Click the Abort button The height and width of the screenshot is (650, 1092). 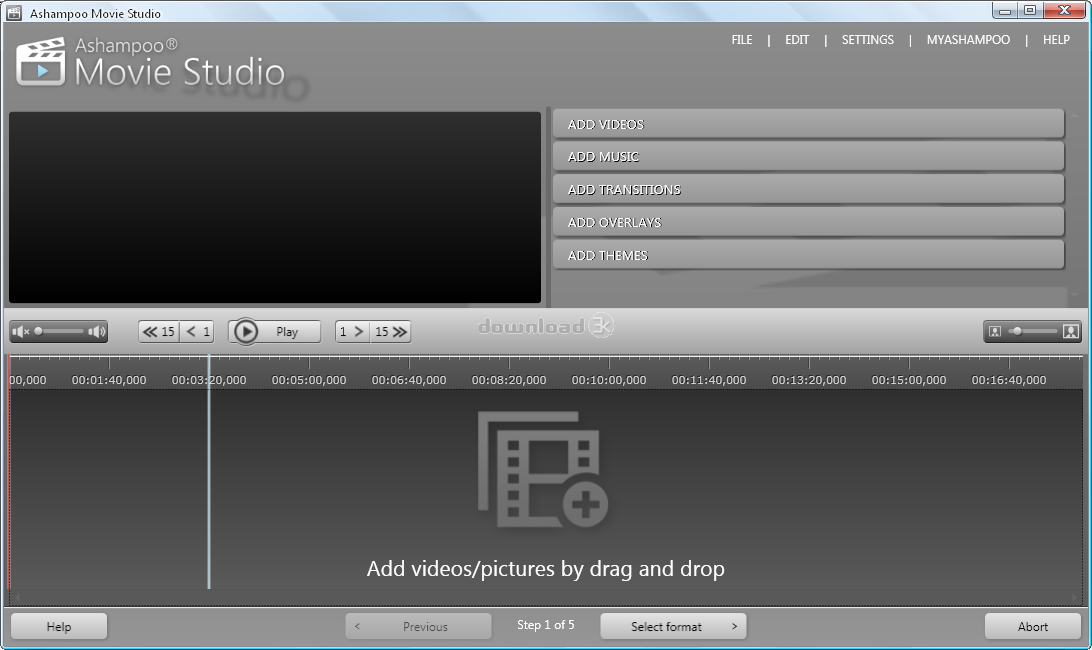point(1032,626)
